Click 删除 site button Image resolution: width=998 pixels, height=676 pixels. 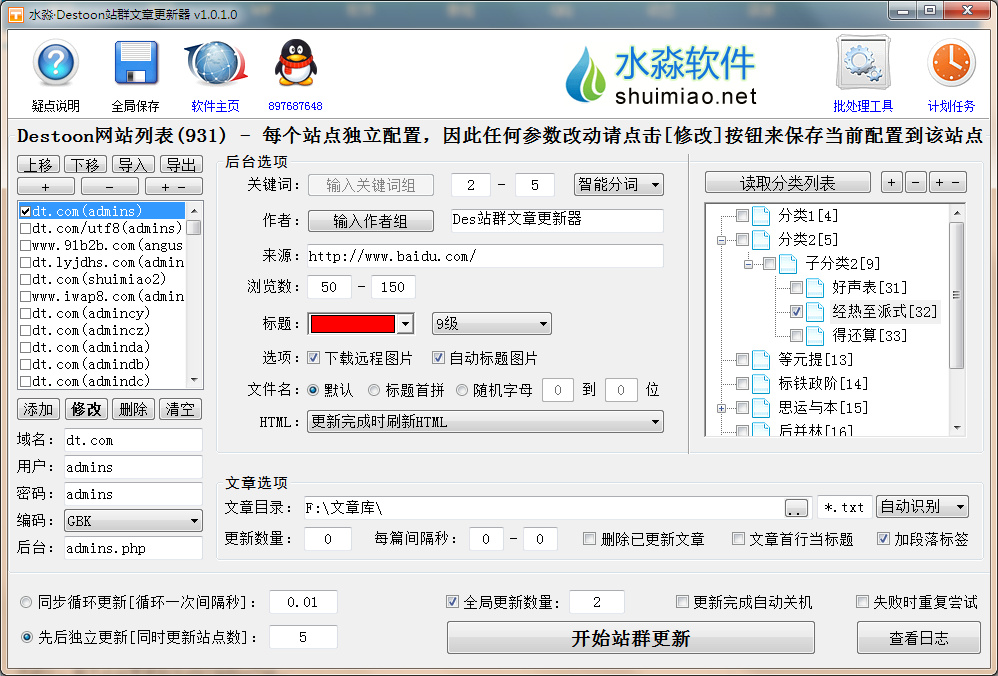pyautogui.click(x=133, y=409)
